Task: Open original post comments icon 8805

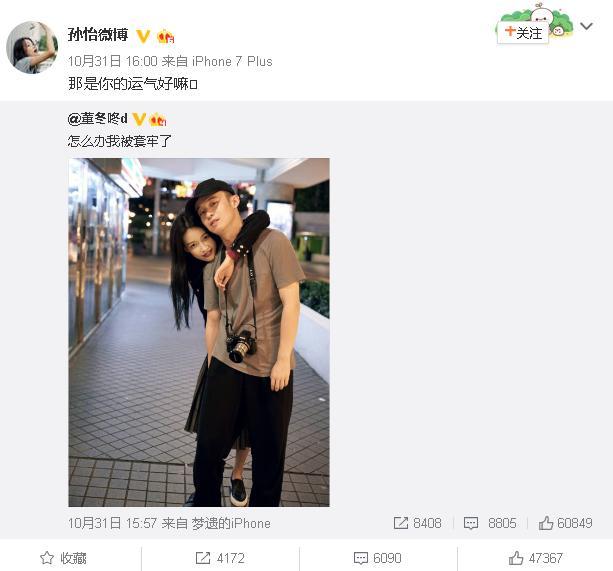Action: [x=490, y=523]
